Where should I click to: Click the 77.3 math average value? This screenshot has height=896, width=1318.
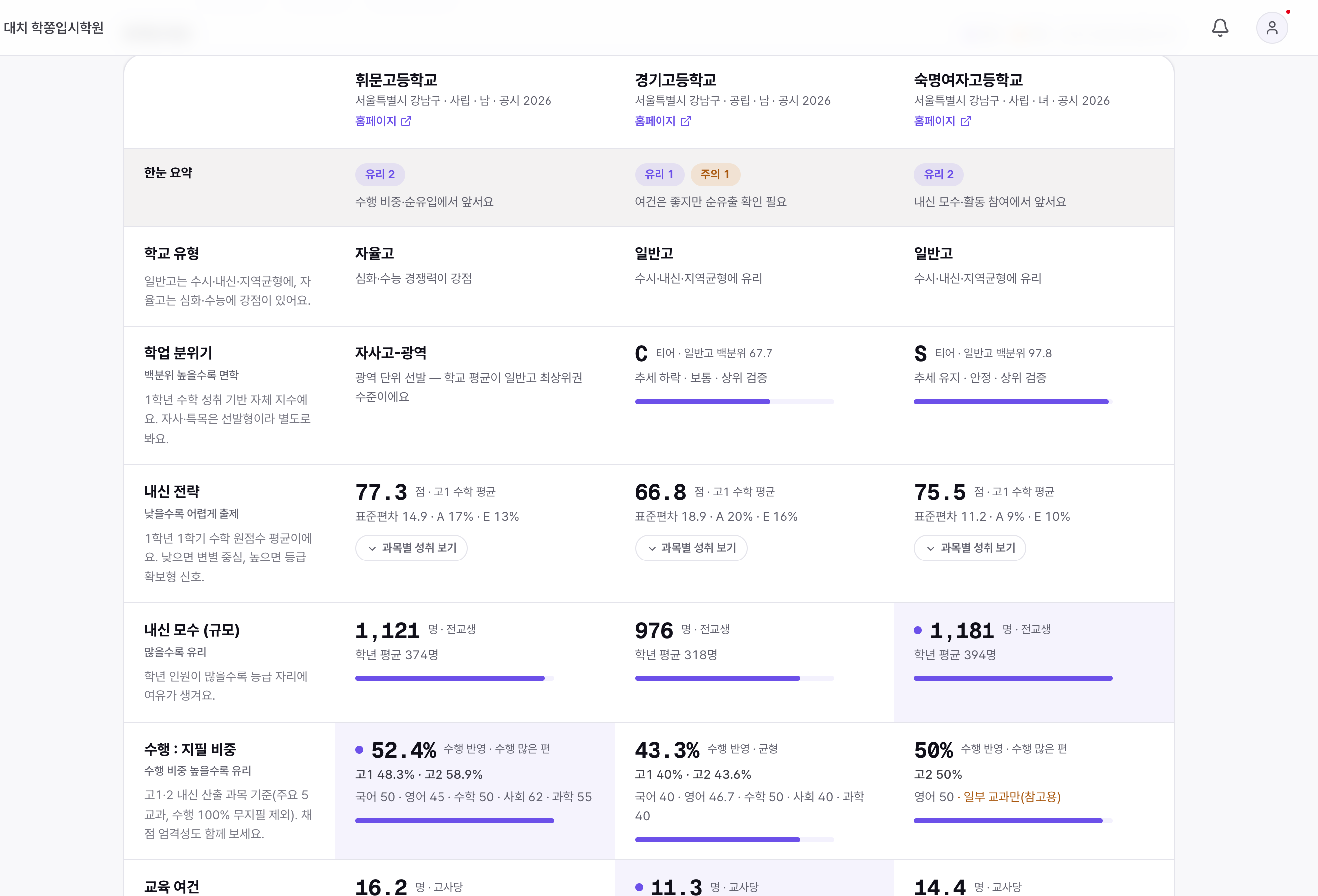[x=381, y=492]
